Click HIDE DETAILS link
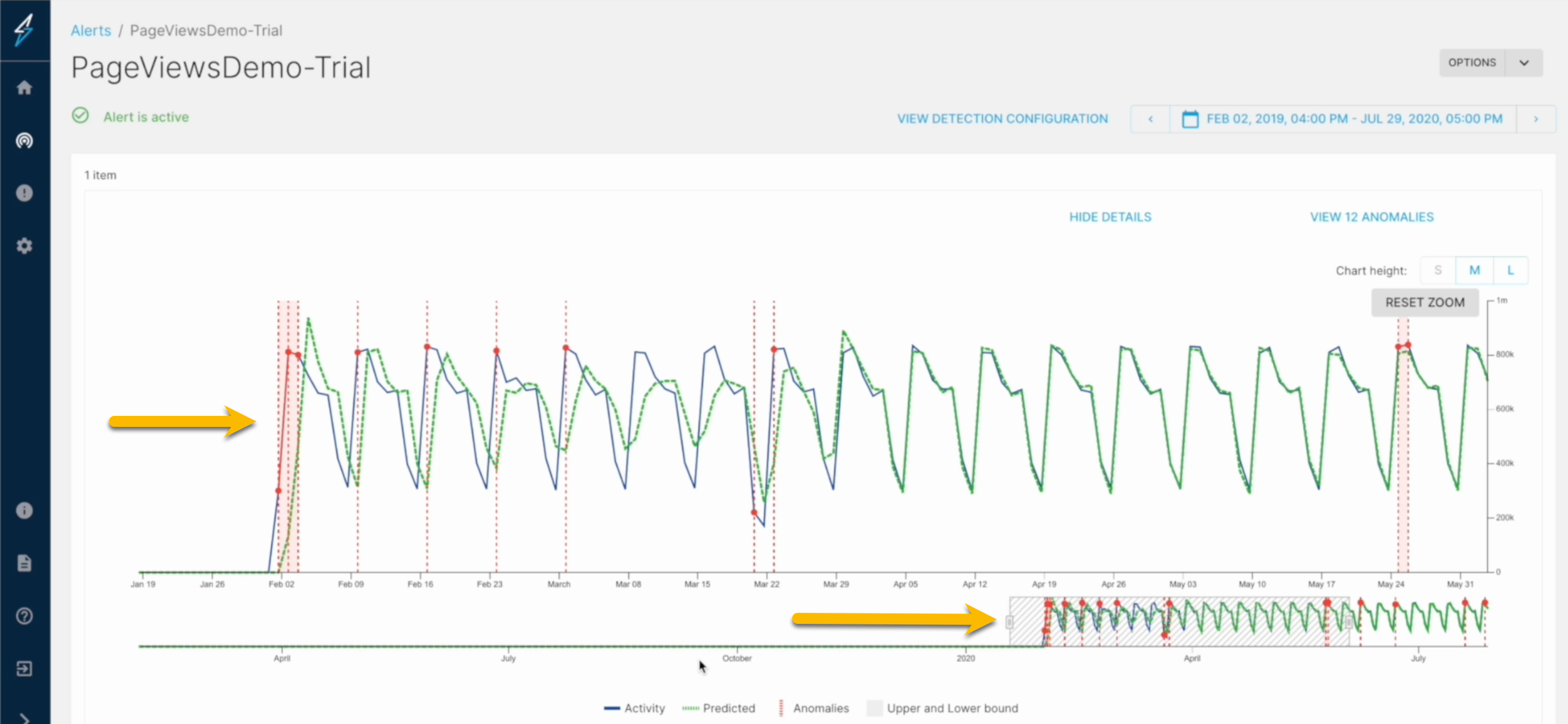This screenshot has width=1568, height=724. 1110,217
